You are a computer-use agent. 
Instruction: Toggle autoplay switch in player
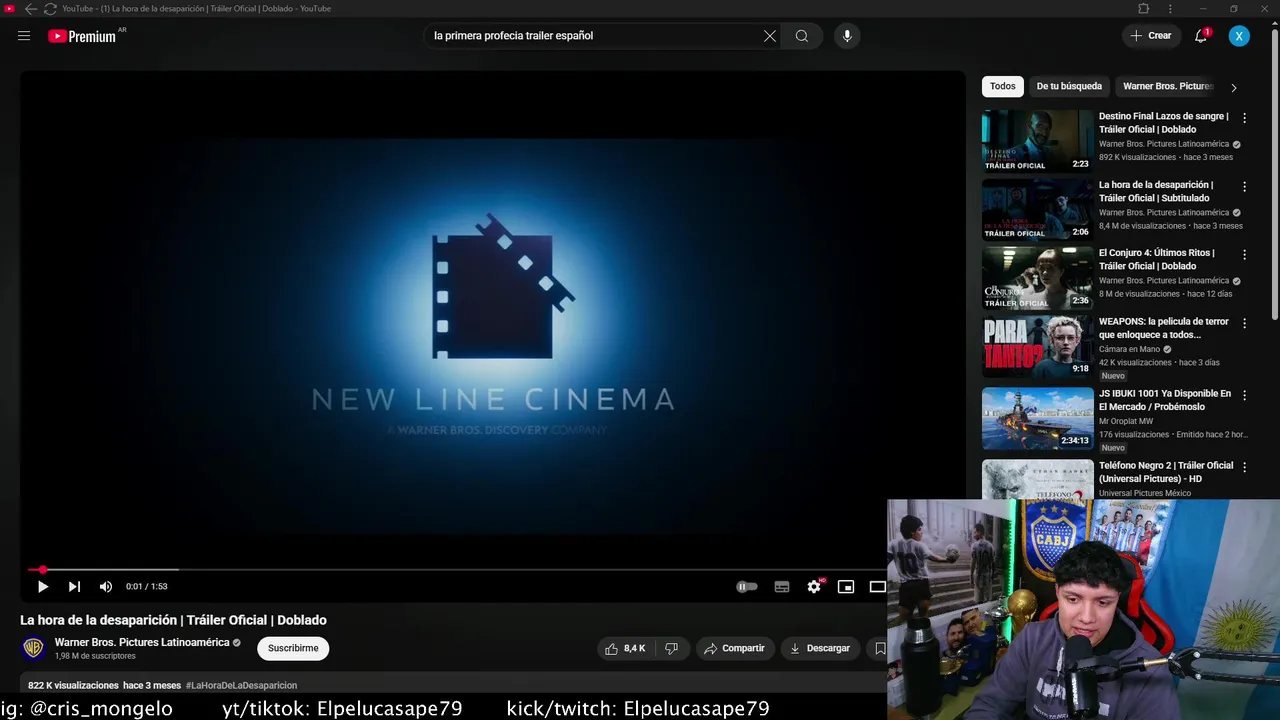tap(747, 587)
